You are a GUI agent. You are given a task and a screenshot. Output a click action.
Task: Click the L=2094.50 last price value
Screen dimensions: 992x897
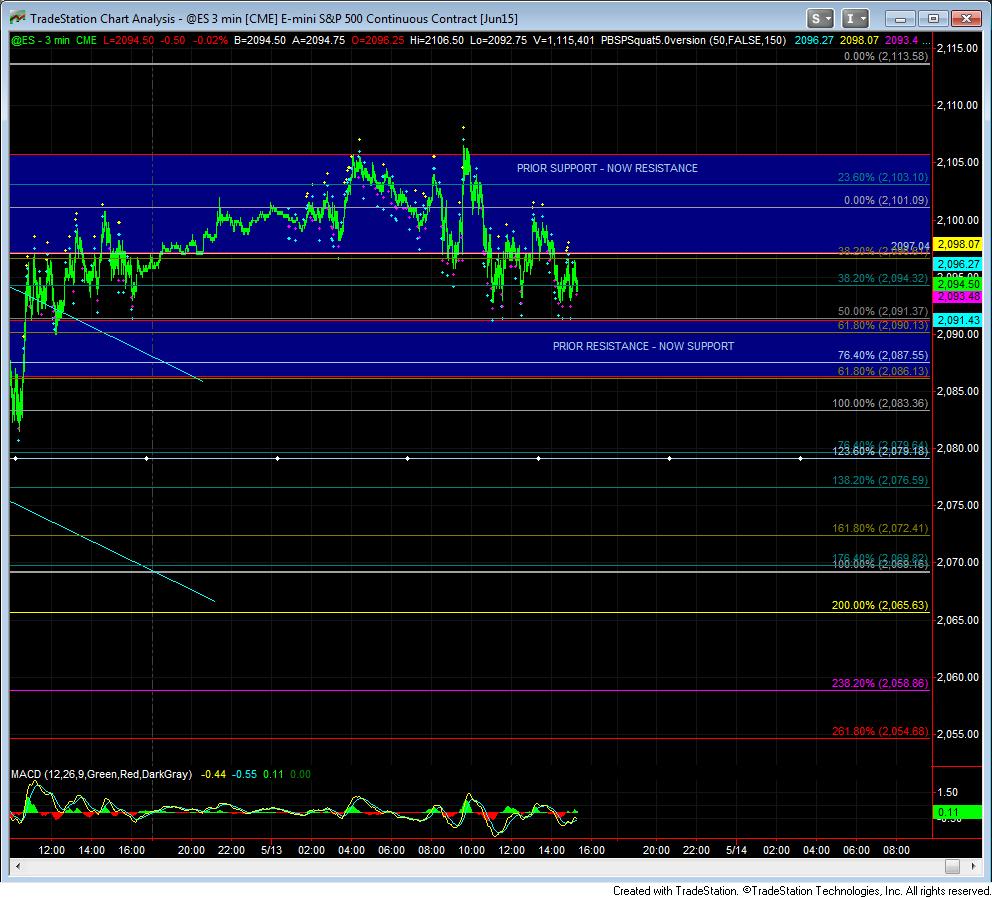pos(128,40)
